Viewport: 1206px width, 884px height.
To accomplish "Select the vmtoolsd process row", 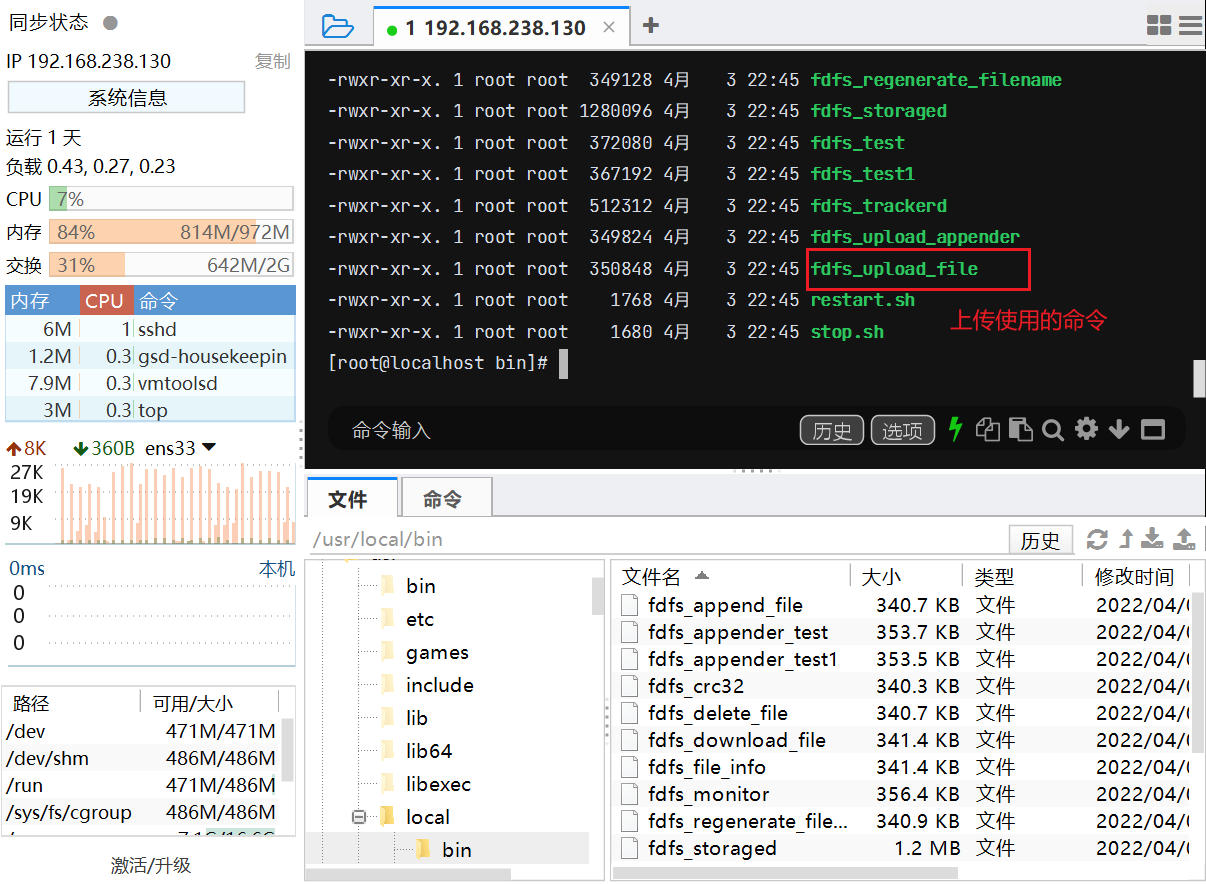I will (151, 383).
